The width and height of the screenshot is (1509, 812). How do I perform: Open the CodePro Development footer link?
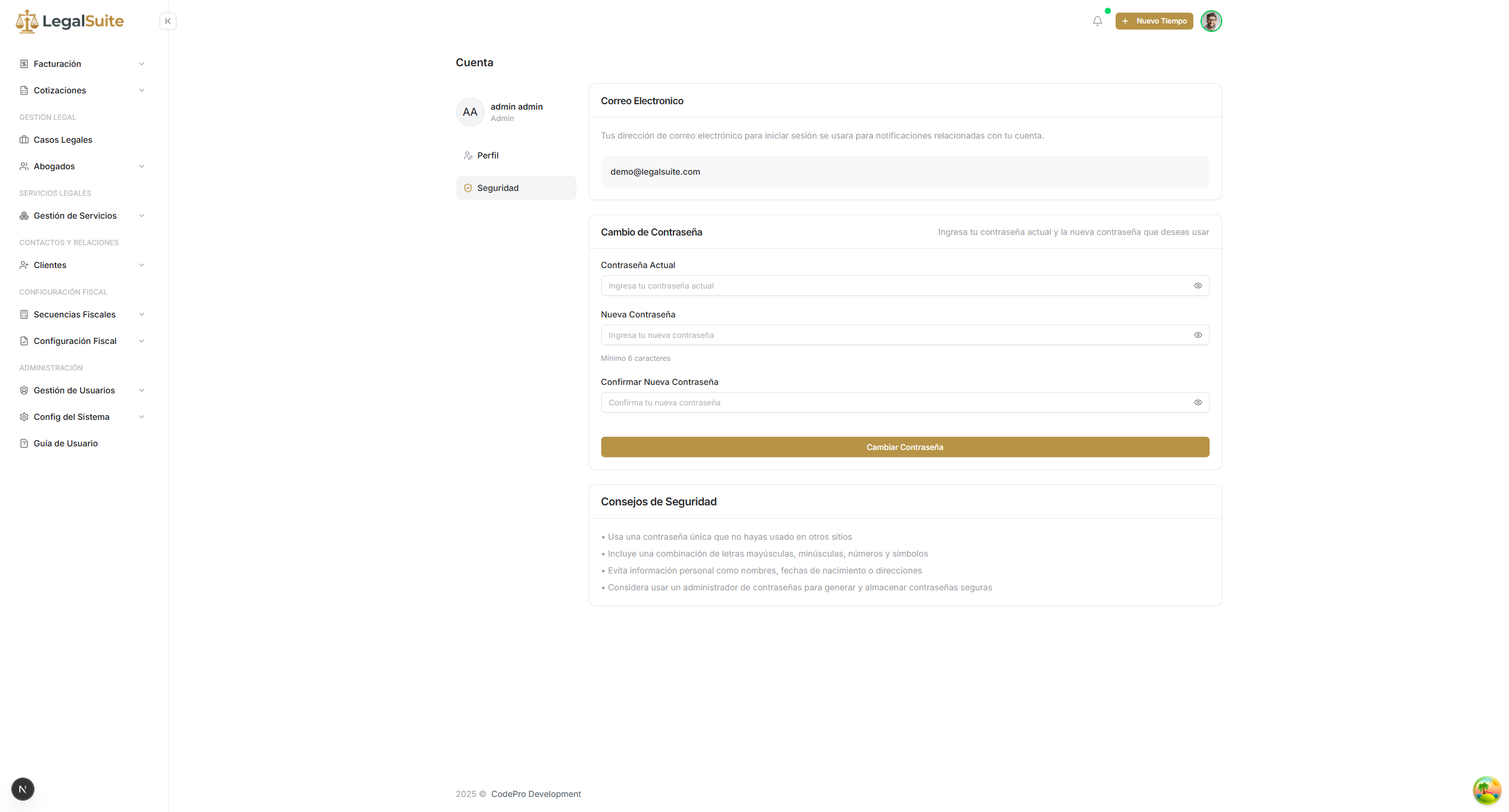(x=536, y=794)
